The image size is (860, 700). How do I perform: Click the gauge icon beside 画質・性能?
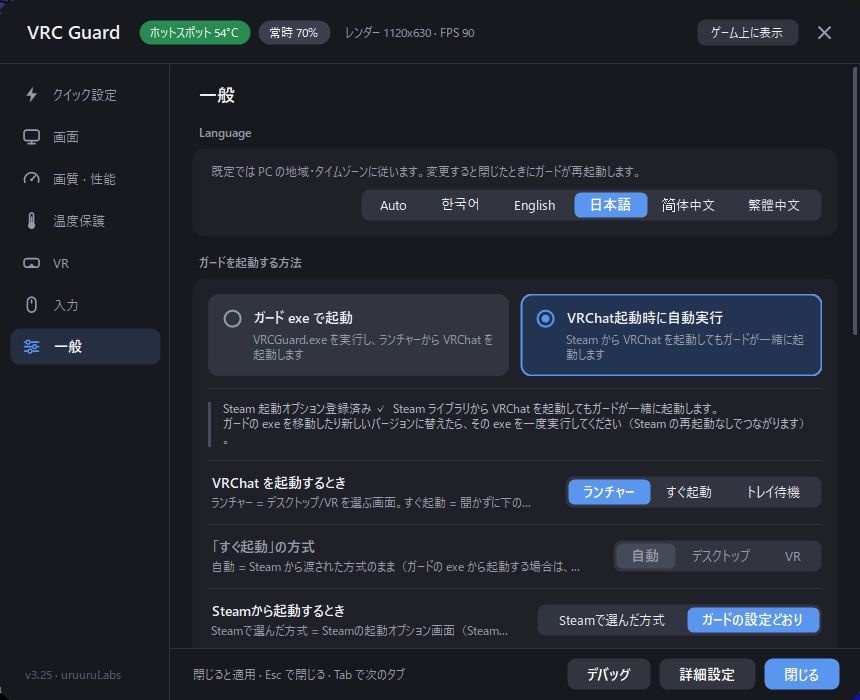(32, 178)
